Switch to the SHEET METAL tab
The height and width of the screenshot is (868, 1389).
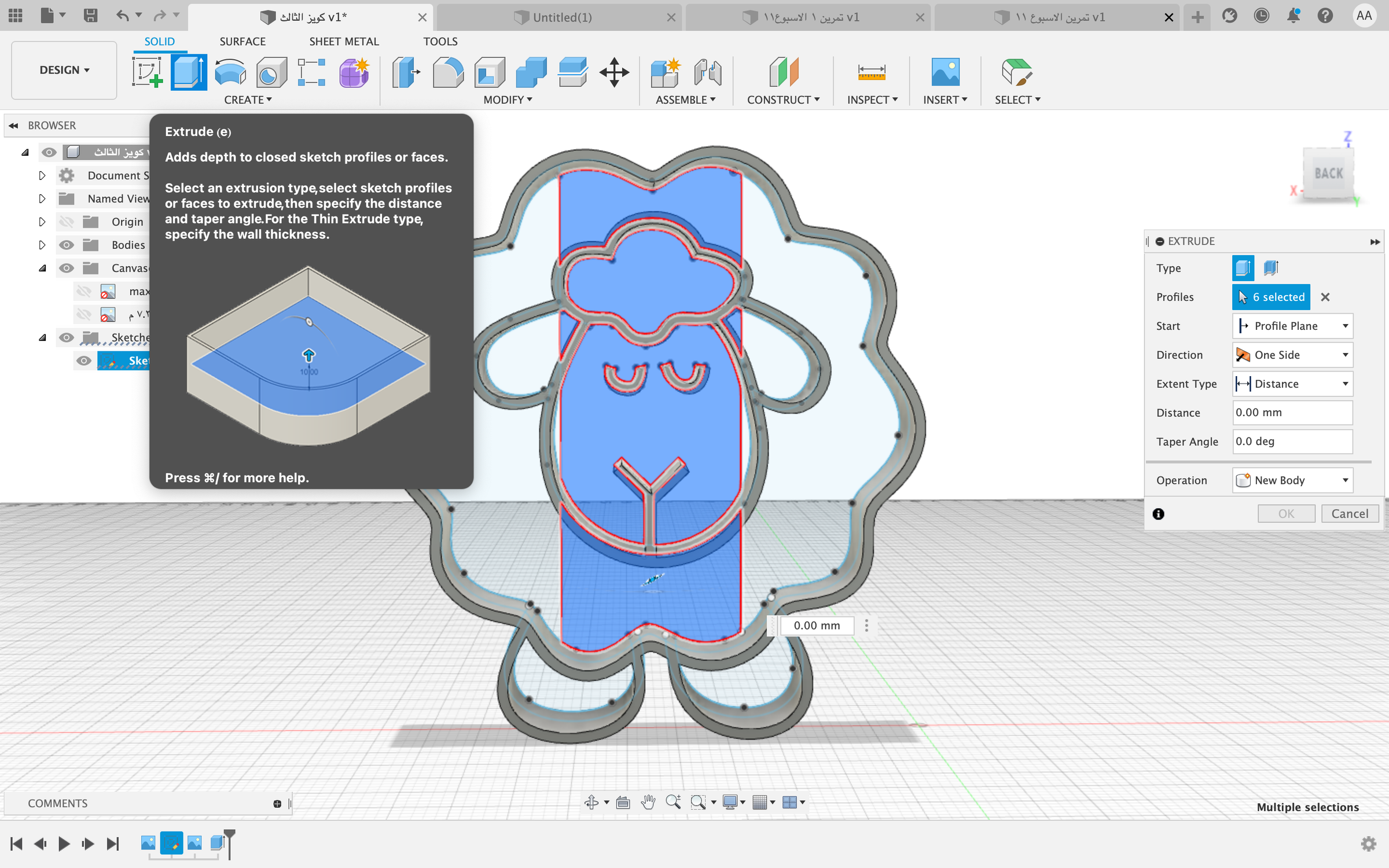[344, 42]
